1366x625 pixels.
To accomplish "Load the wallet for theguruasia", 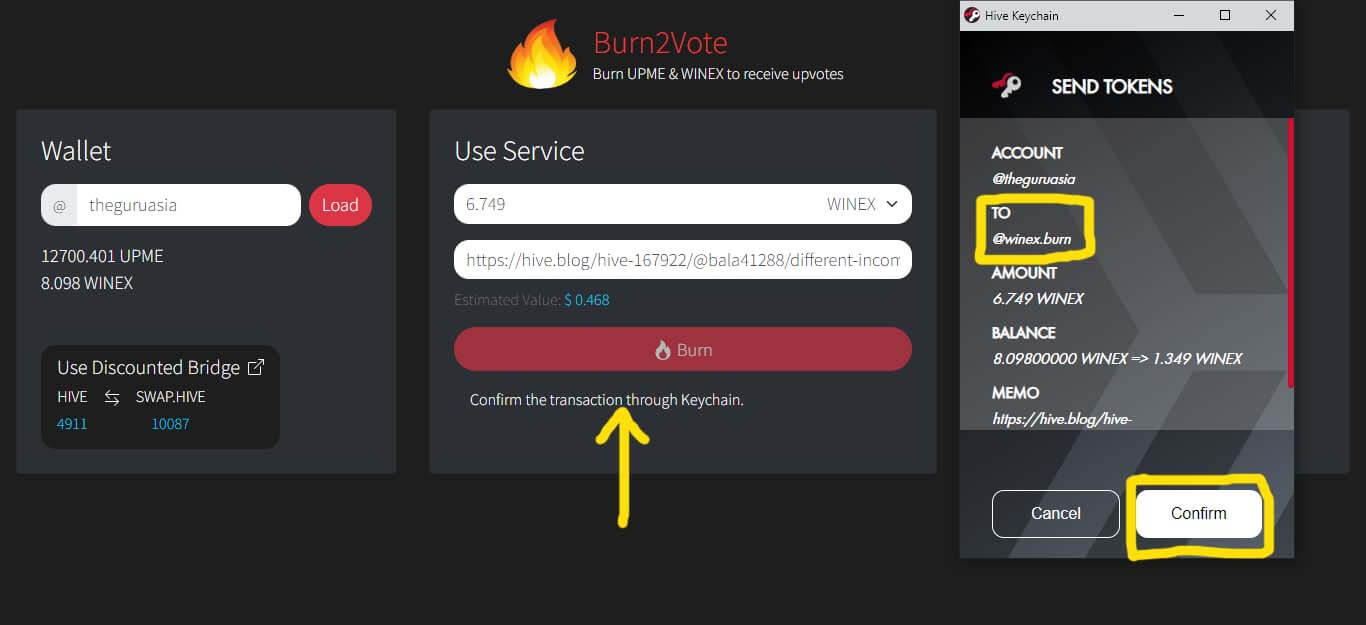I will (x=340, y=205).
